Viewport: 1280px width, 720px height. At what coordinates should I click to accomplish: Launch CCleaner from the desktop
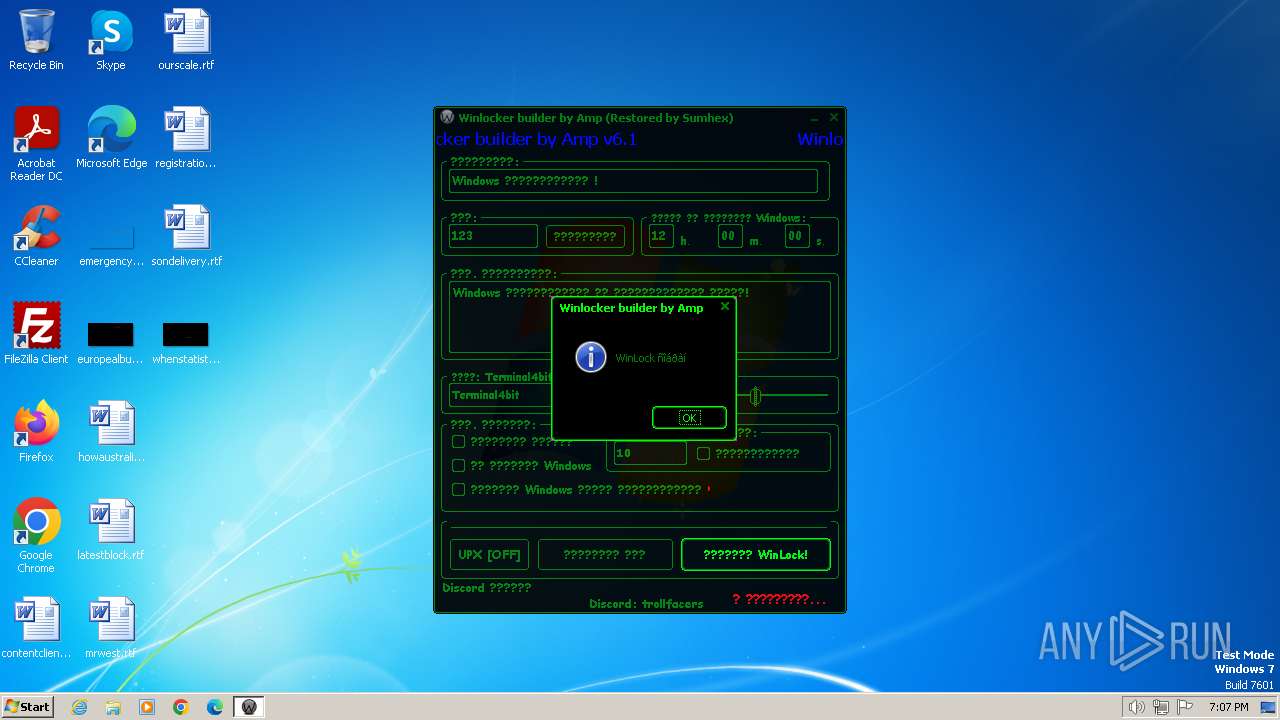[36, 236]
